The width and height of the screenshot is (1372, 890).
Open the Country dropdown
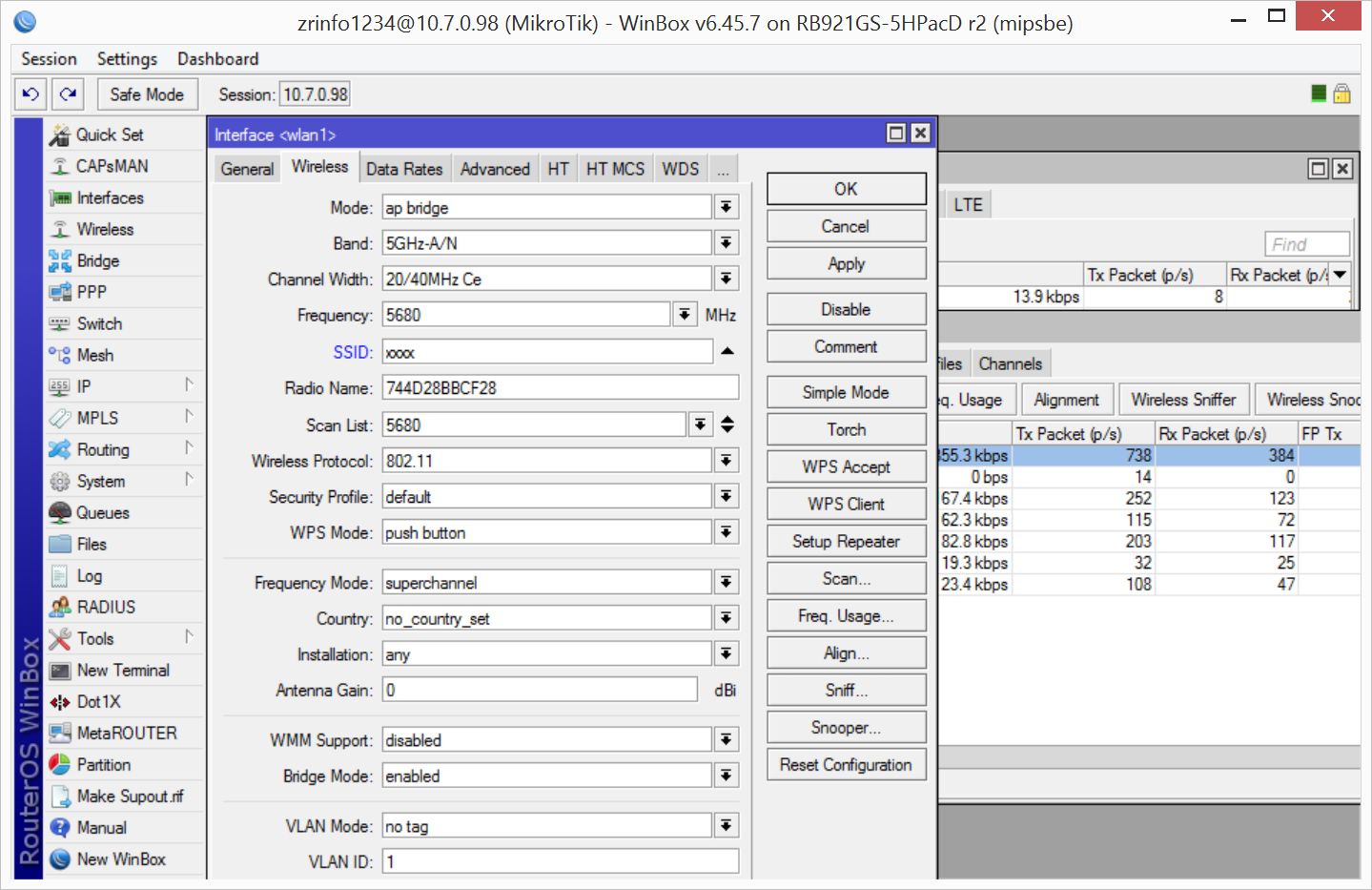[x=727, y=618]
